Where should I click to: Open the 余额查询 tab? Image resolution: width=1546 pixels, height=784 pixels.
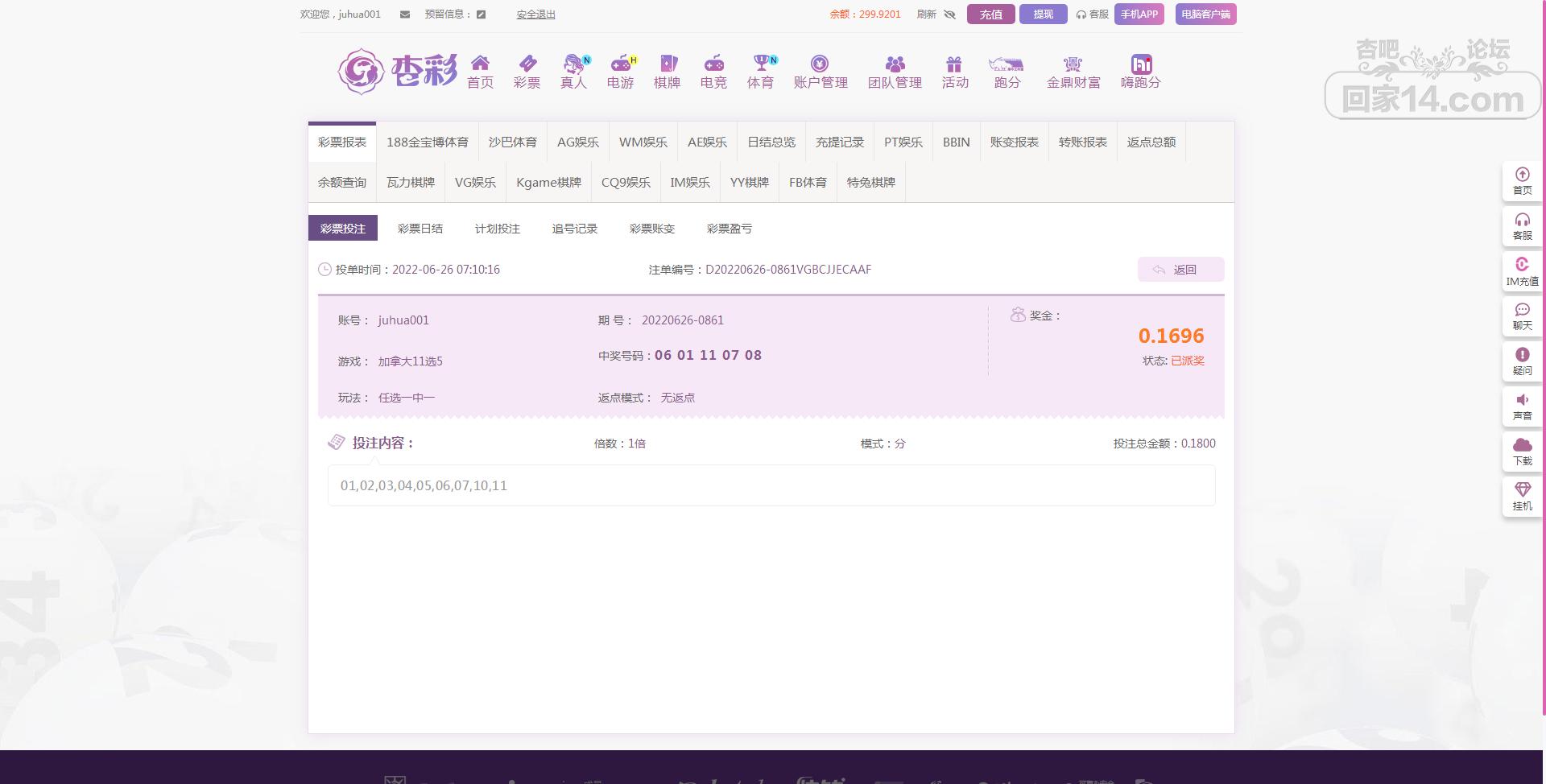tap(341, 183)
